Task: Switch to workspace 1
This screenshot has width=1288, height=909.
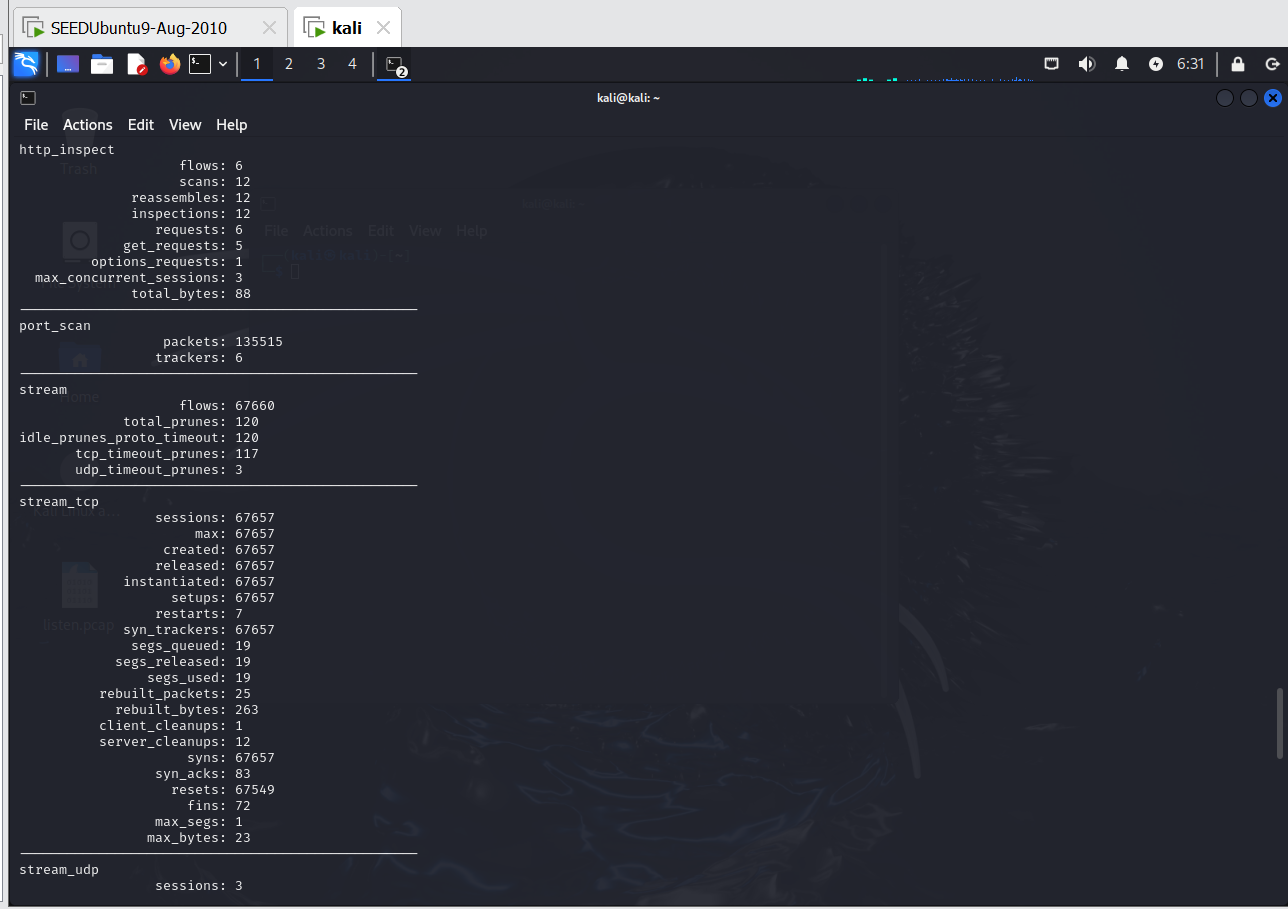Action: (x=257, y=64)
